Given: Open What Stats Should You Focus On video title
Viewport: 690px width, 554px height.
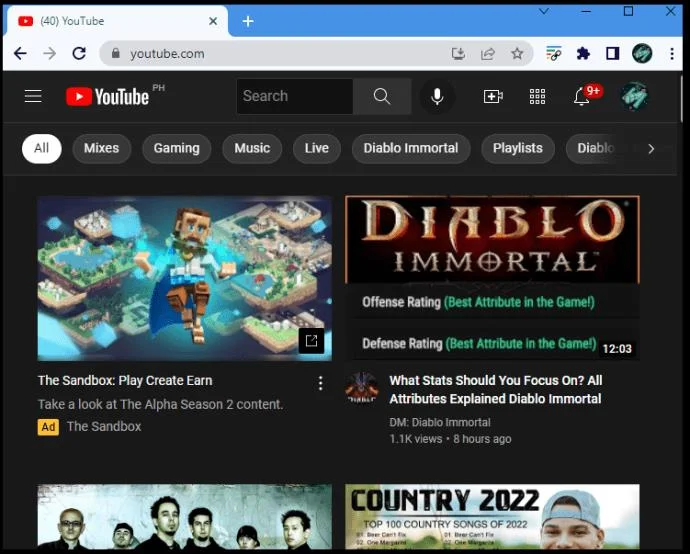Looking at the screenshot, I should point(496,389).
